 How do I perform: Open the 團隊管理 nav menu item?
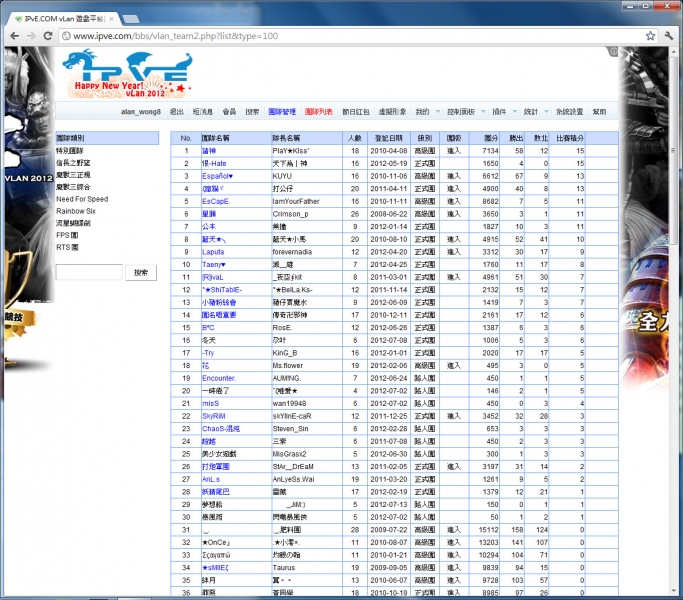(282, 112)
